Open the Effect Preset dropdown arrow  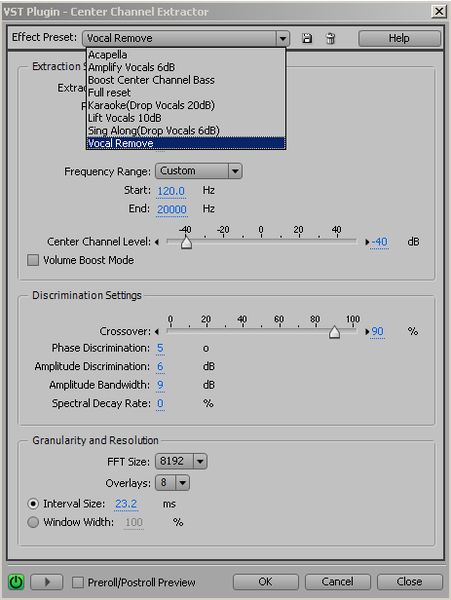click(282, 38)
